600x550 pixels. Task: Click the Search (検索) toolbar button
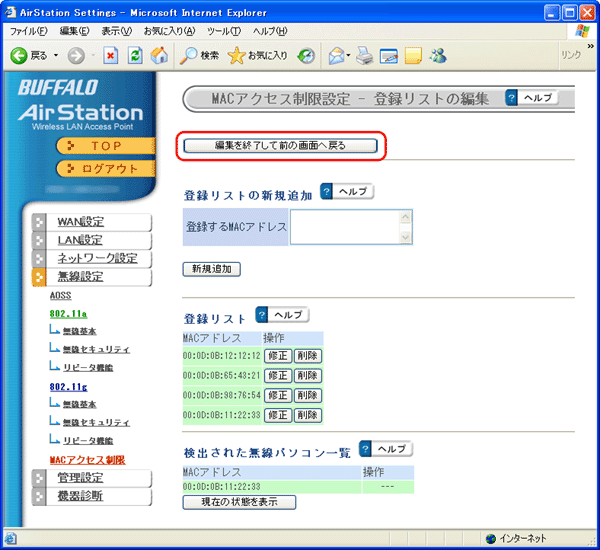click(x=200, y=56)
